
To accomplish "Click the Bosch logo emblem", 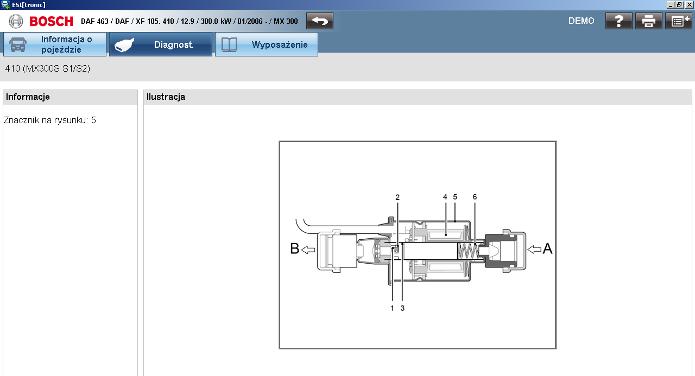I will (x=16, y=21).
